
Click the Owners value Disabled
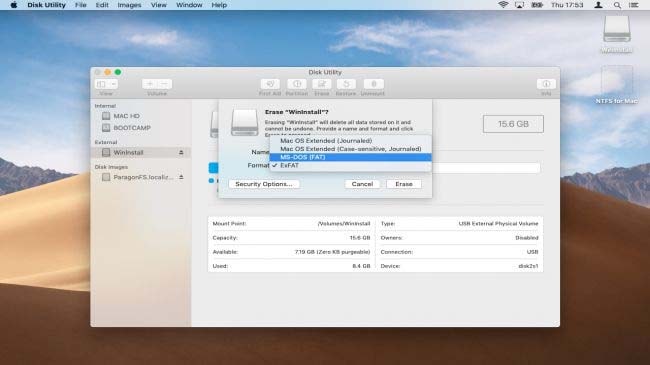pyautogui.click(x=527, y=238)
